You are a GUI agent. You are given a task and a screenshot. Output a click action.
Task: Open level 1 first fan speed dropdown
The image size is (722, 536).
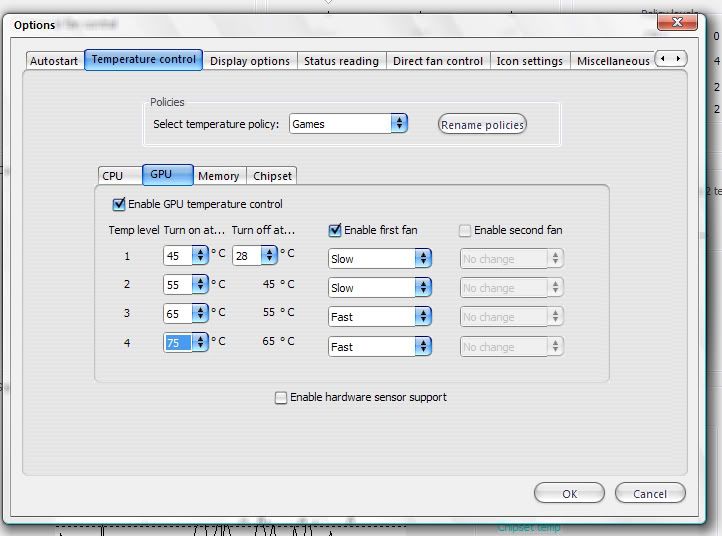pos(380,259)
